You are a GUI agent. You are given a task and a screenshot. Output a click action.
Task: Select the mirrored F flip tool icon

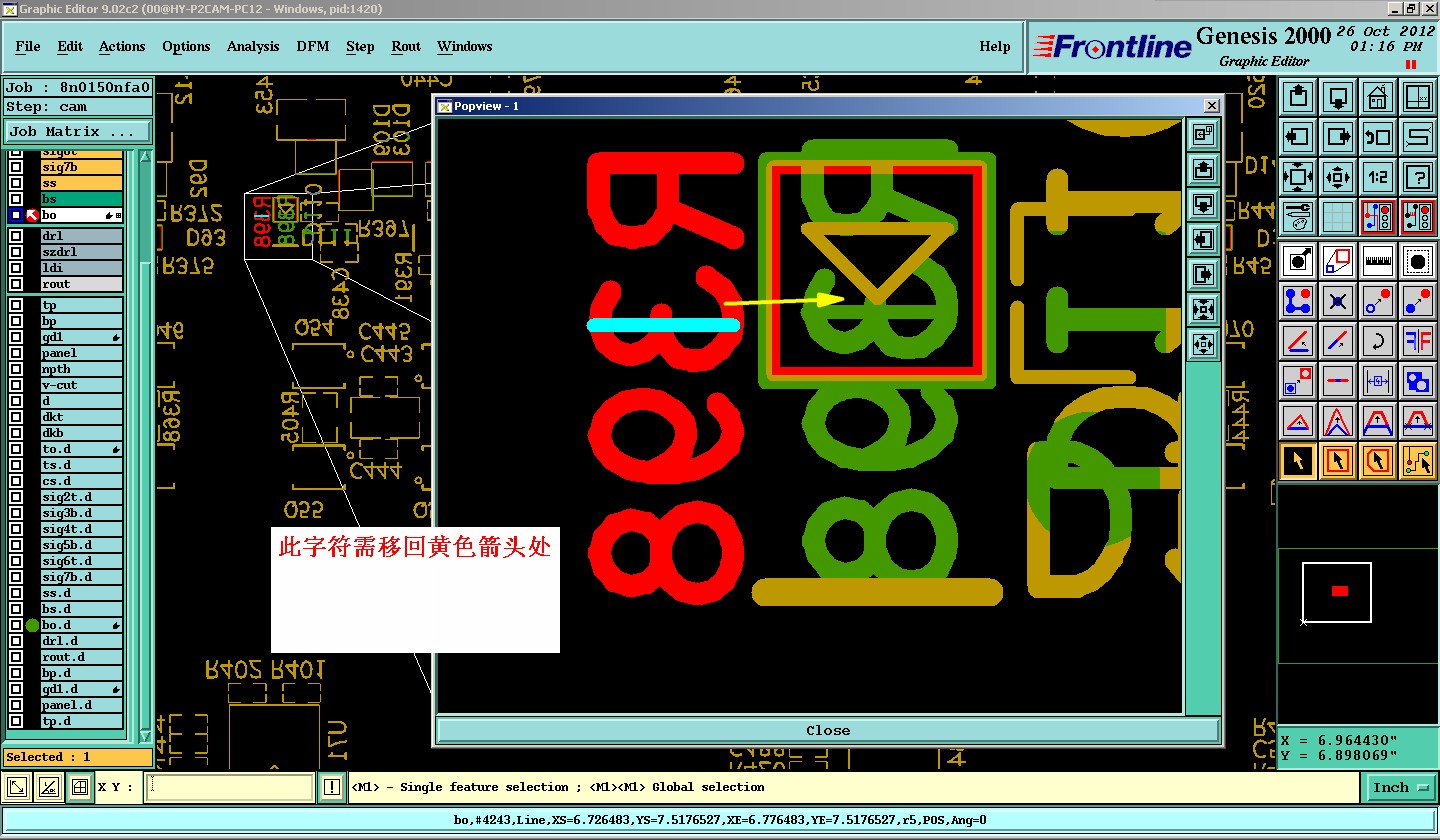point(1418,341)
